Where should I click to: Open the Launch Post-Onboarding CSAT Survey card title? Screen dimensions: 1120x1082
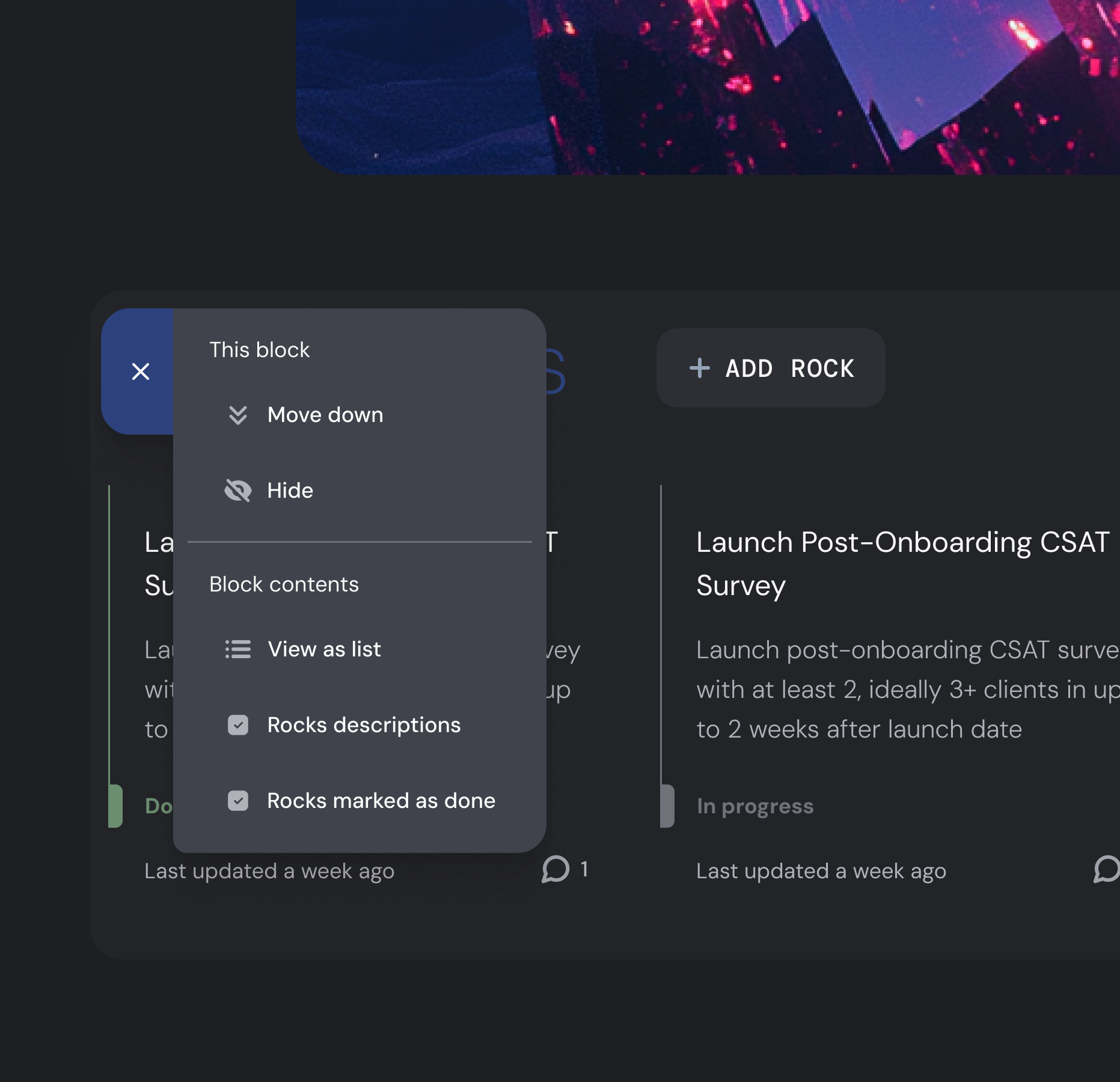click(x=902, y=564)
